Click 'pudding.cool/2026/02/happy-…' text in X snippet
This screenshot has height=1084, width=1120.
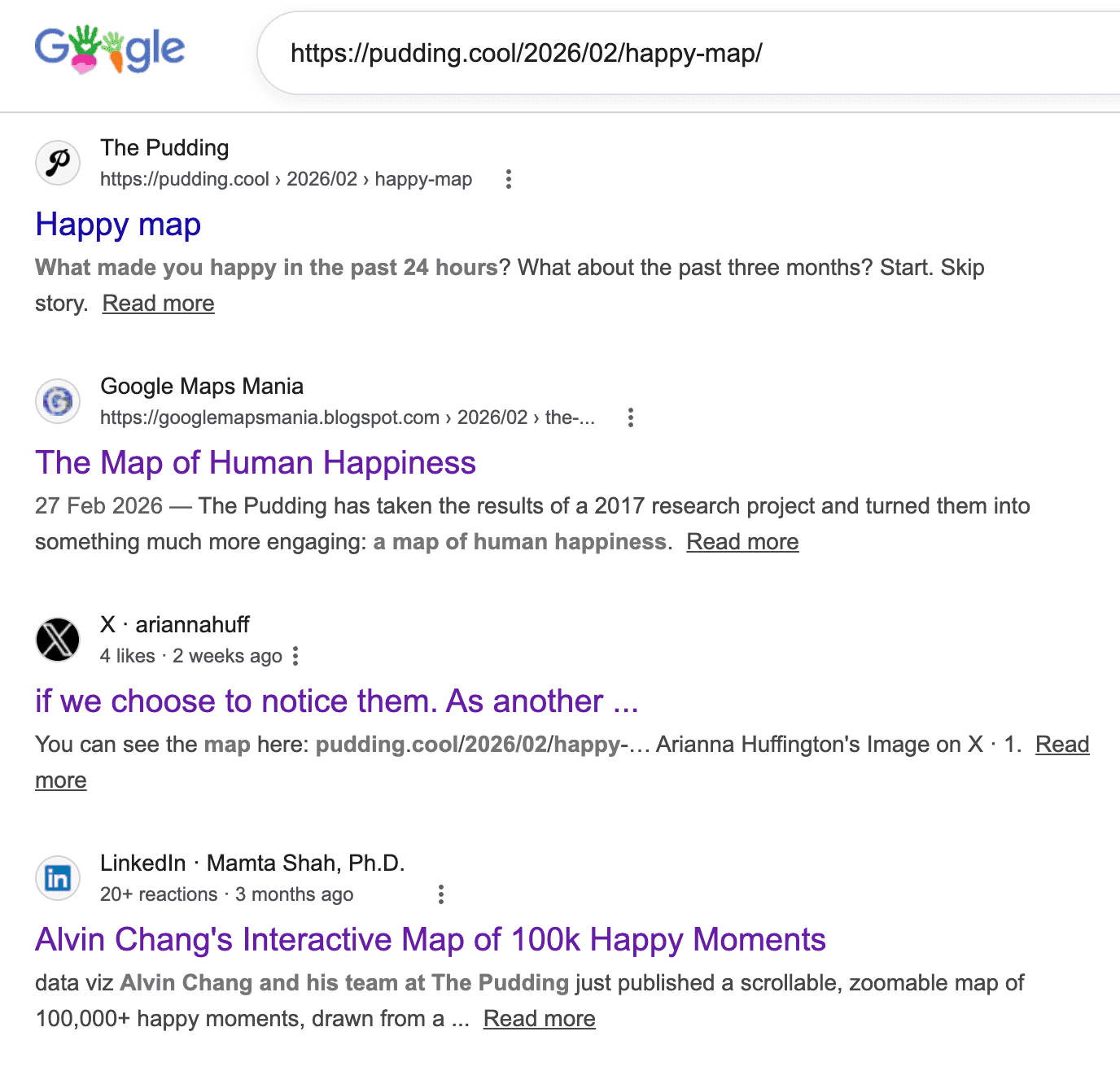(483, 745)
